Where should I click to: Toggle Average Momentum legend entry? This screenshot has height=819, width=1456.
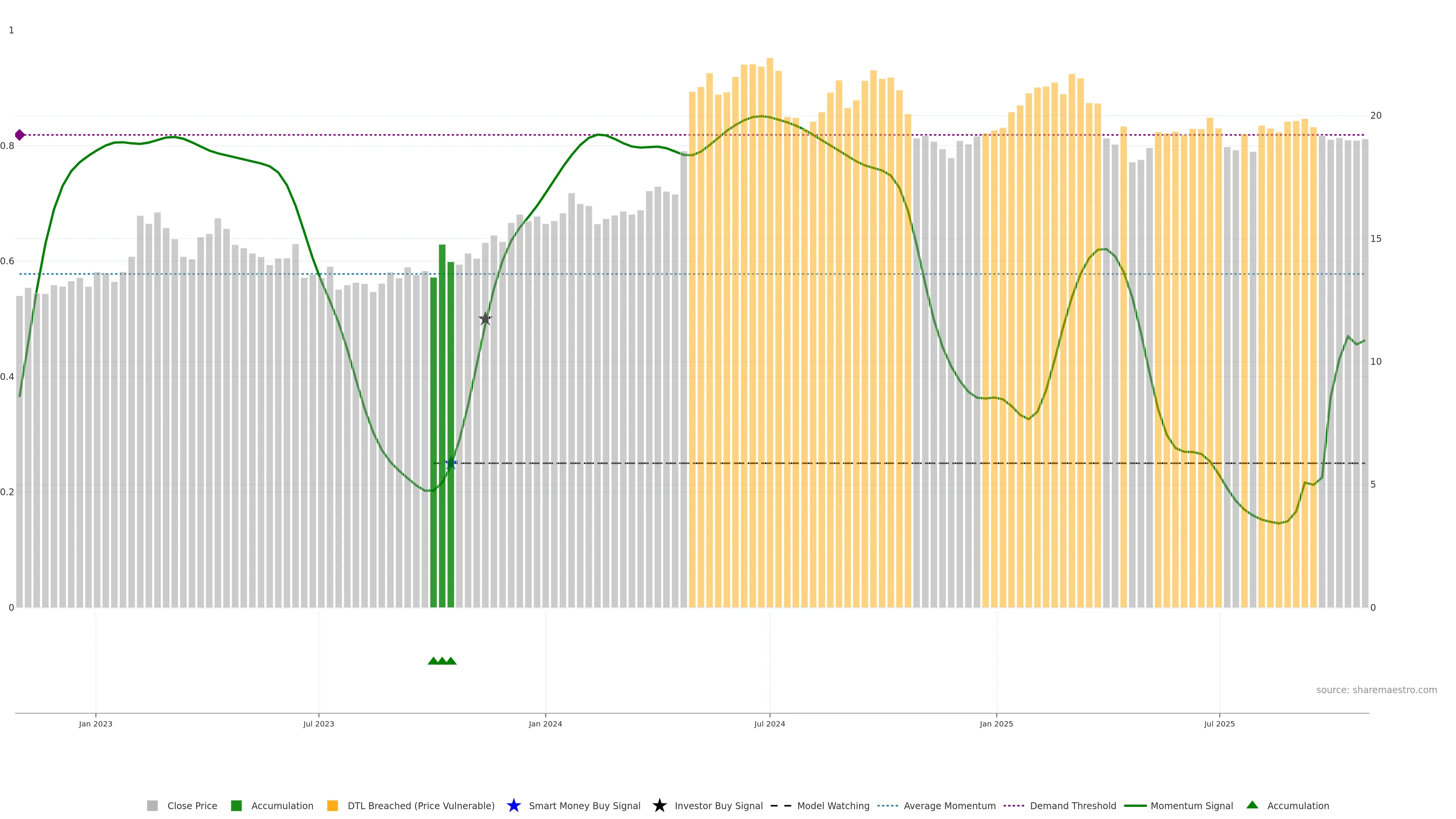click(x=949, y=806)
